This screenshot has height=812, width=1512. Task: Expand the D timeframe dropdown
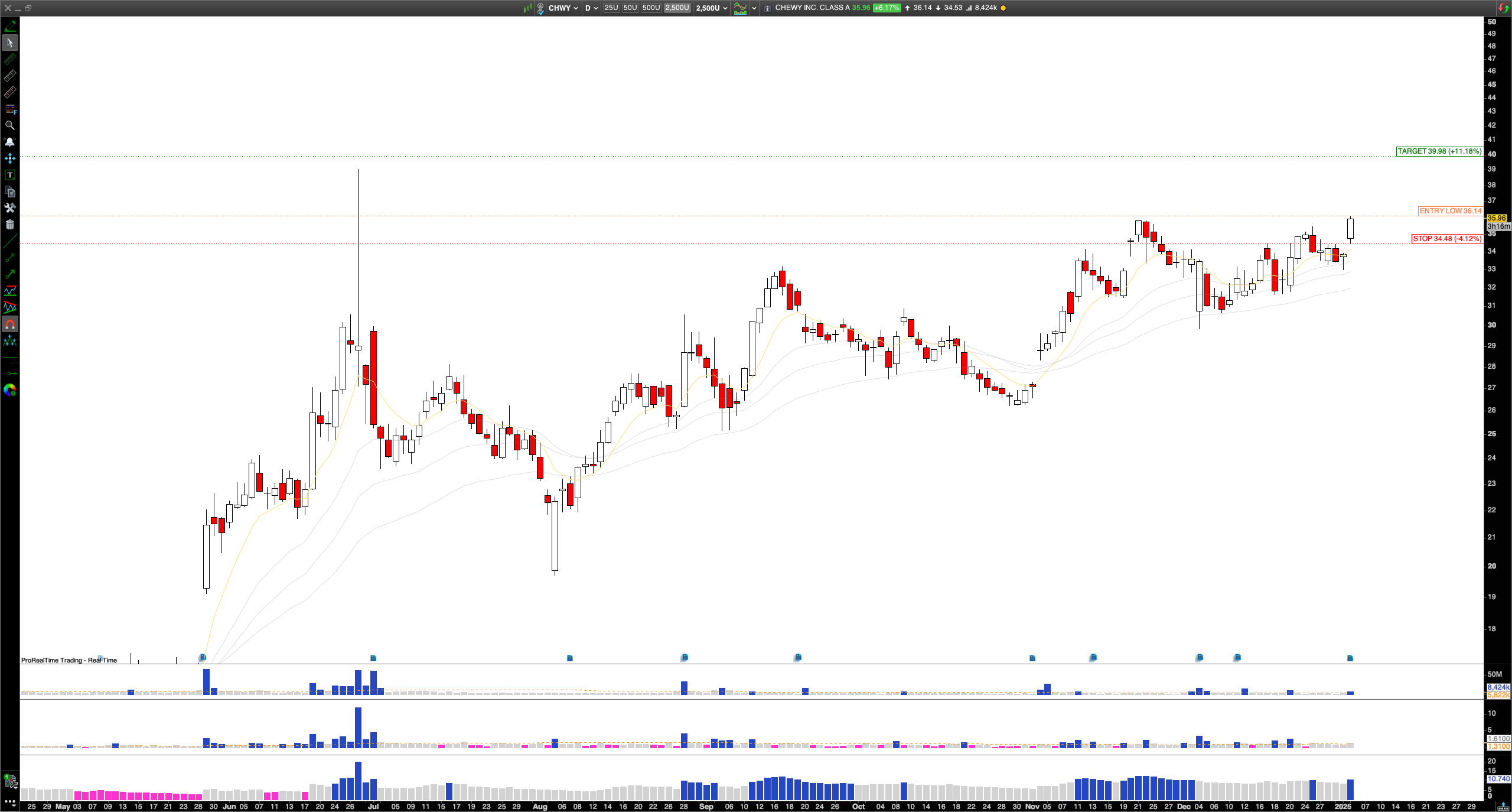591,8
